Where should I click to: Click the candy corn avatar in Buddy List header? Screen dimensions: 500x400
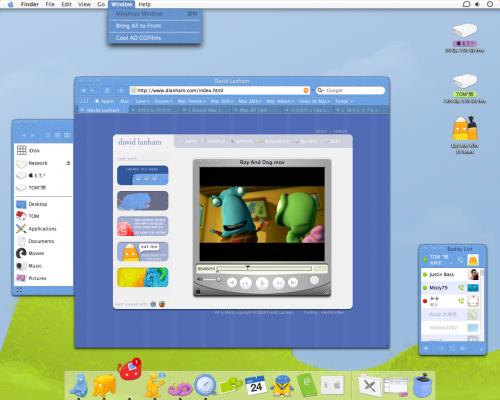pyautogui.click(x=473, y=259)
